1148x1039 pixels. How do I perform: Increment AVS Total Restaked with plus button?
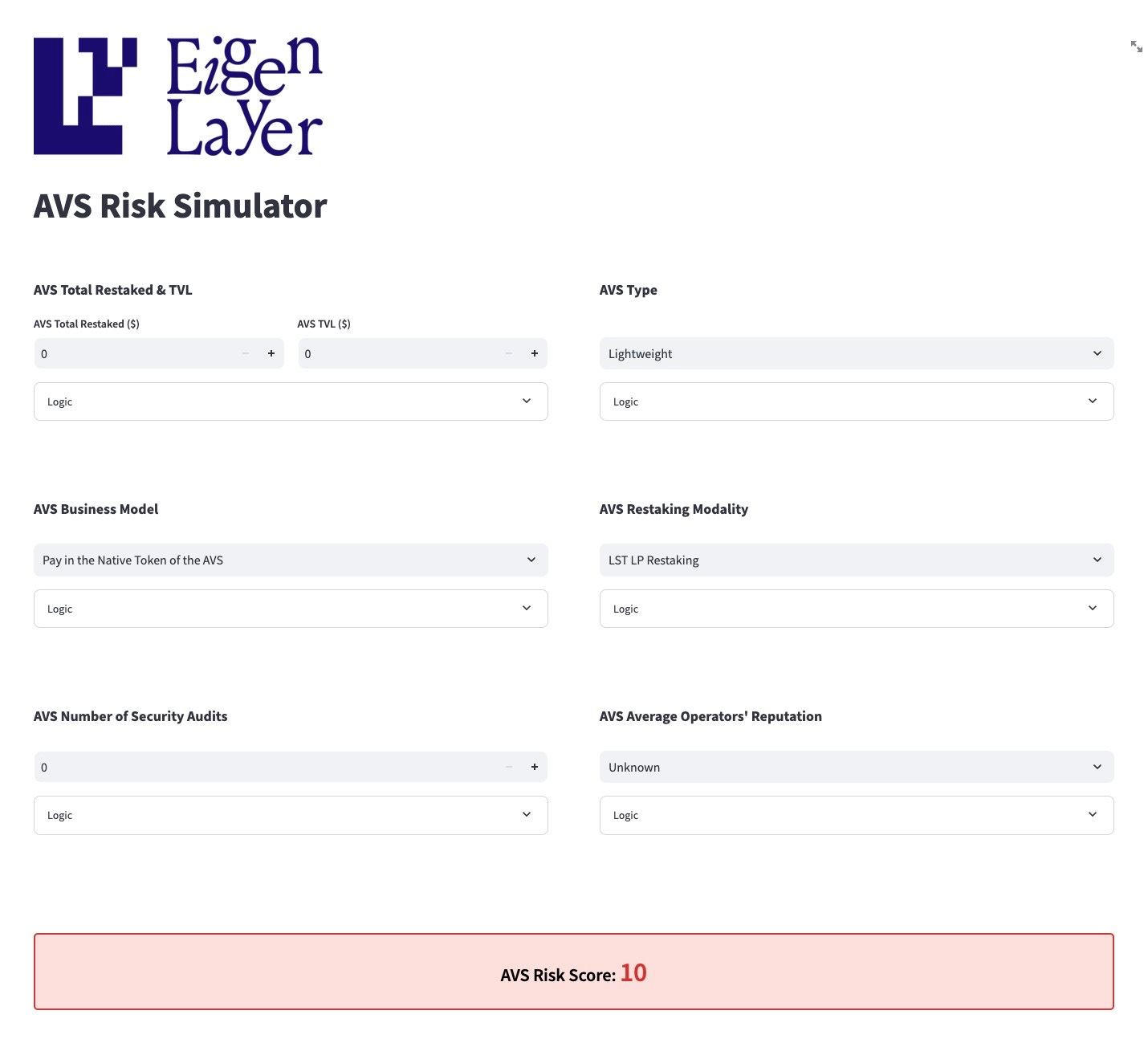(x=271, y=353)
